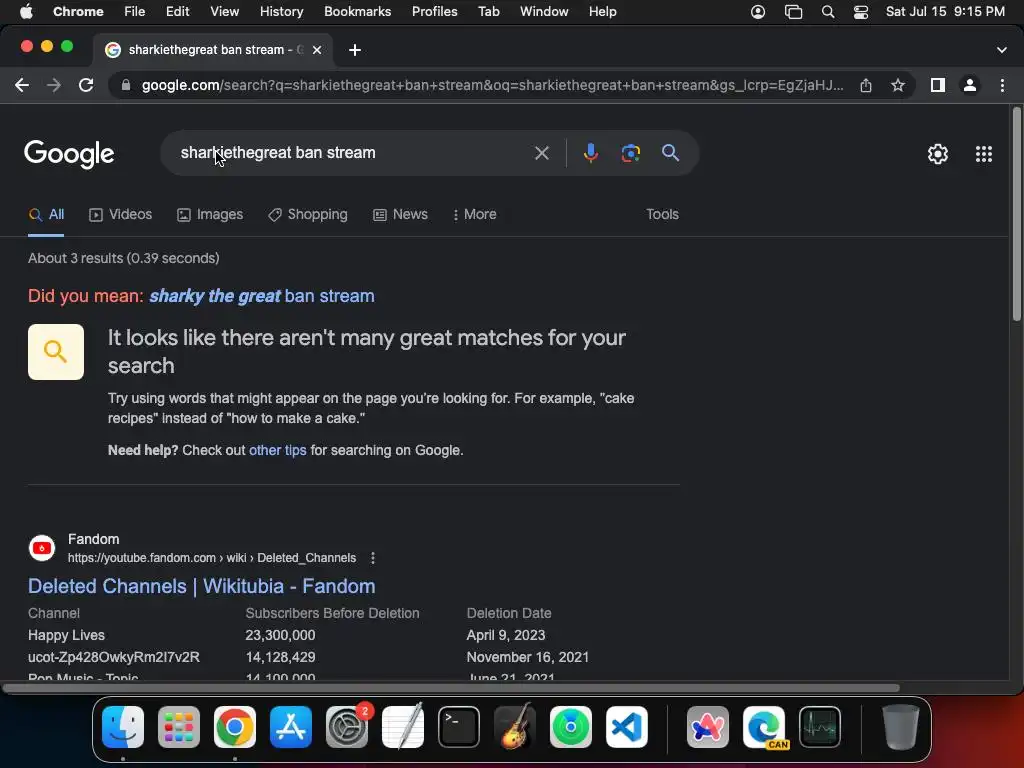Image resolution: width=1024 pixels, height=768 pixels.
Task: Go to the Google logo homepage
Action: pyautogui.click(x=69, y=154)
